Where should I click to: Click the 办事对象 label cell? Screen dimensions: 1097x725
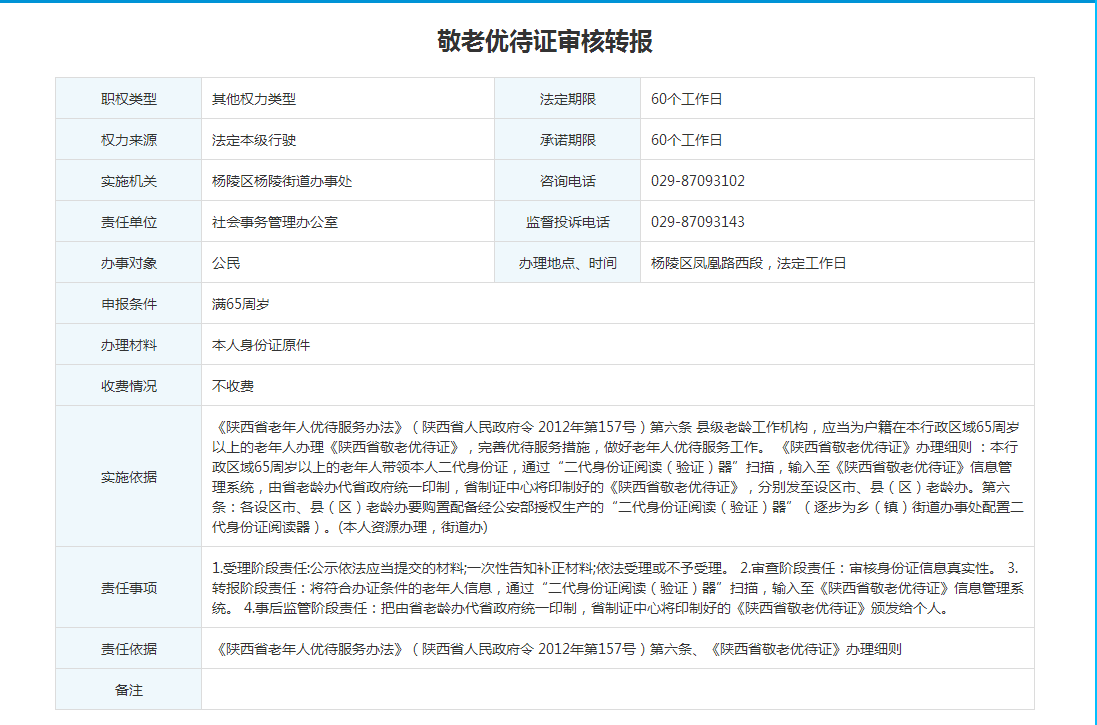coord(128,263)
